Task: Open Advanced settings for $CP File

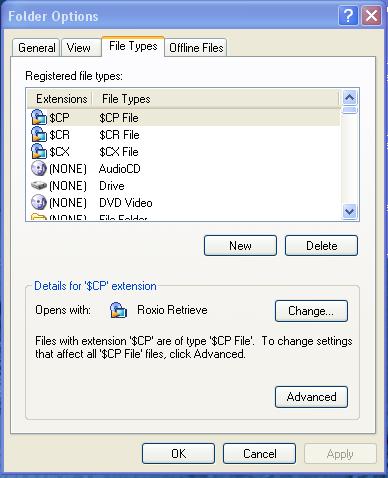Action: click(x=311, y=397)
